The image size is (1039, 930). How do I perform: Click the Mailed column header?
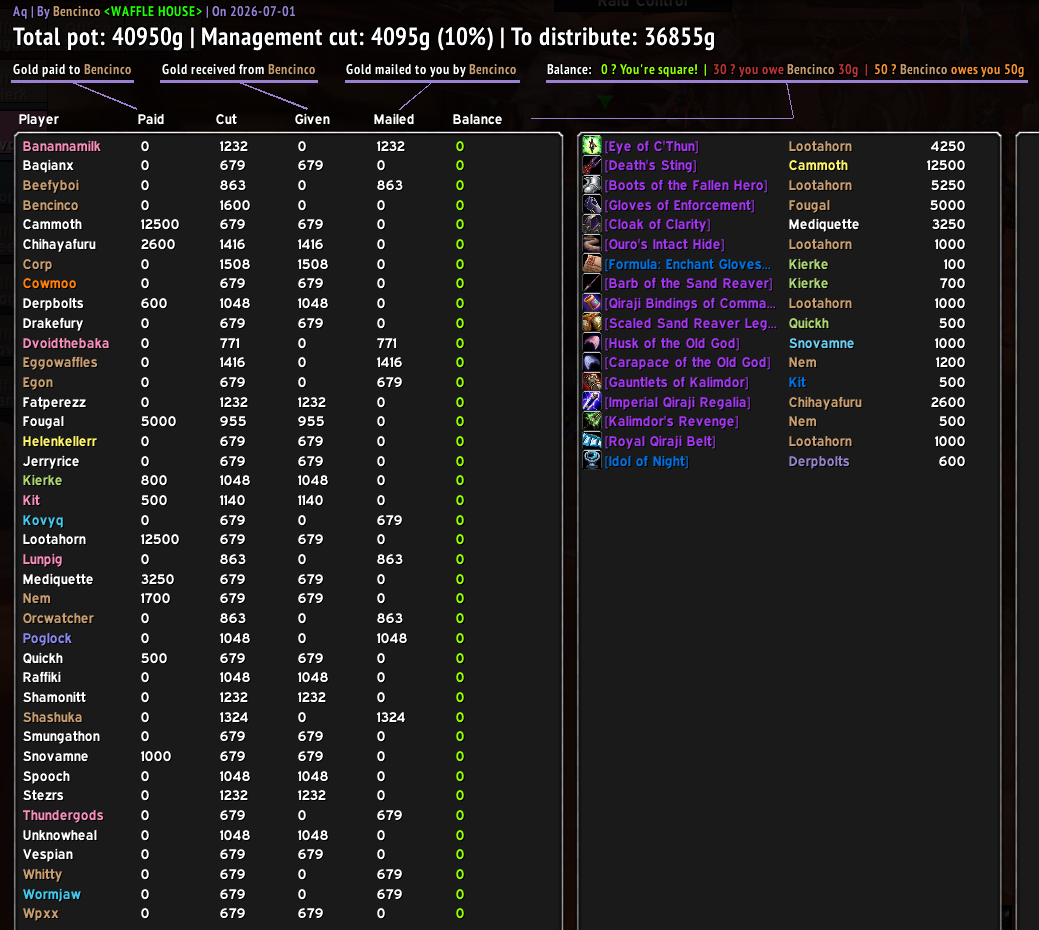coord(394,119)
